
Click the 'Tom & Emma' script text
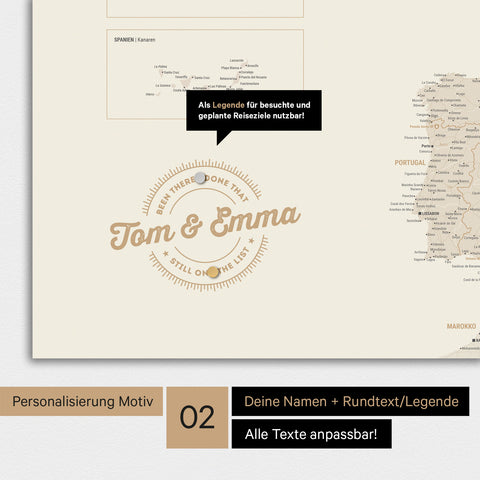[205, 228]
